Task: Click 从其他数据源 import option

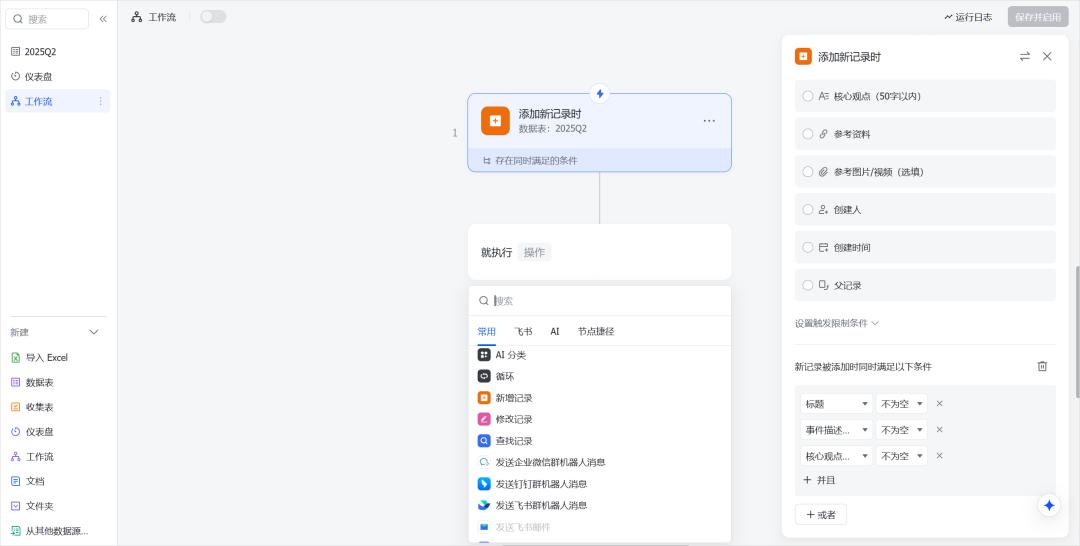Action: [x=57, y=531]
